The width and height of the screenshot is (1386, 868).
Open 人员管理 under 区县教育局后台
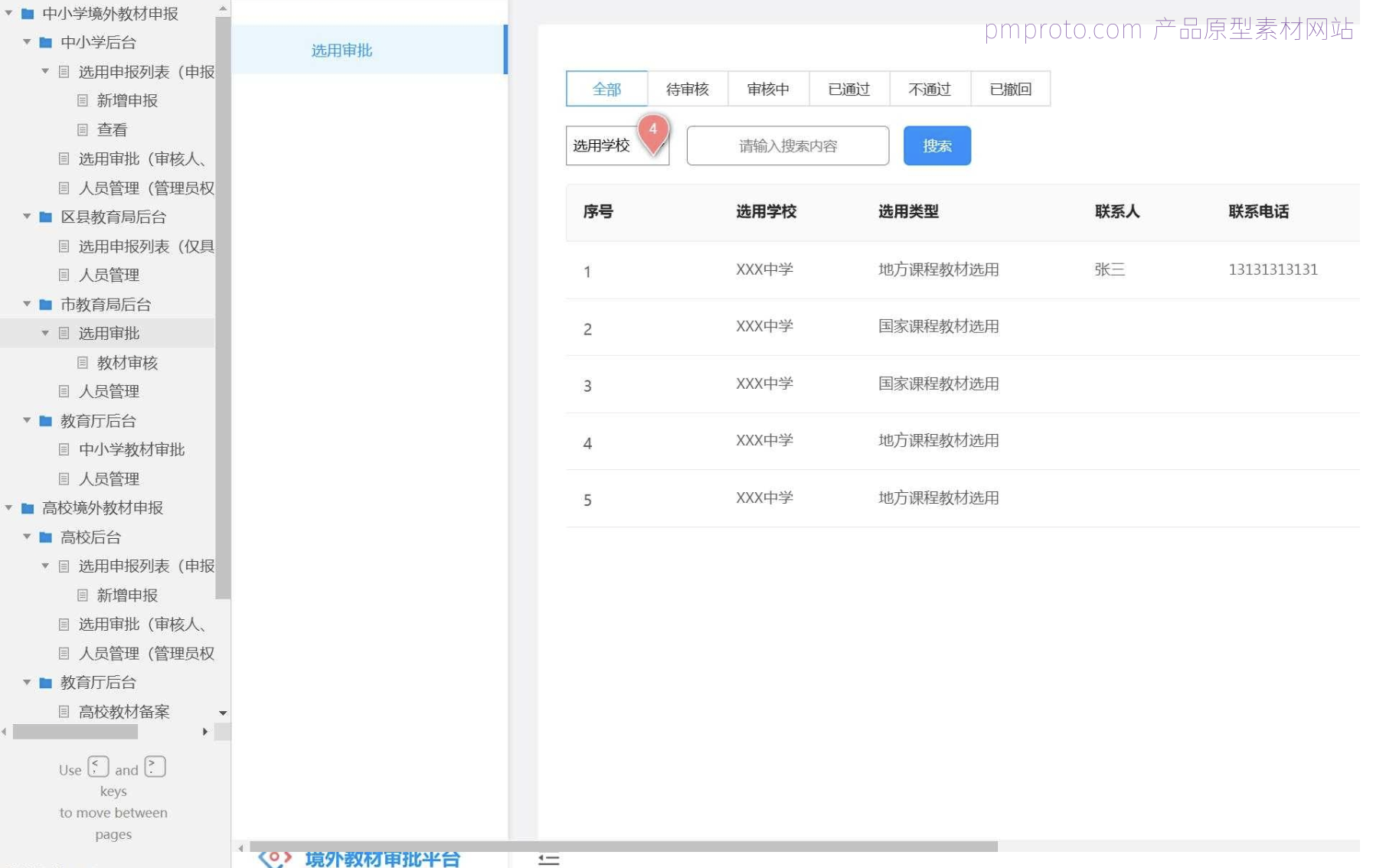click(109, 275)
